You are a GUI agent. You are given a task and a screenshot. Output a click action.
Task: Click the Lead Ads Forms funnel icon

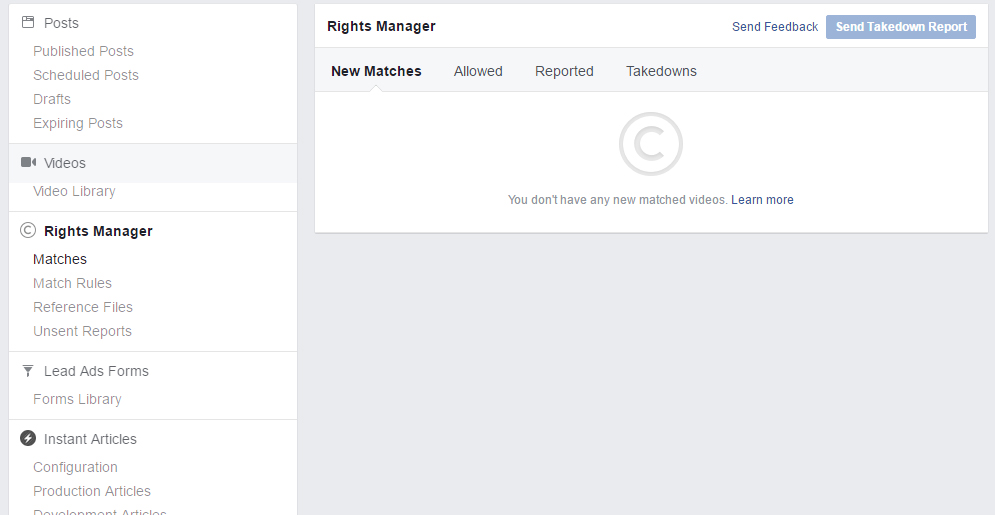(28, 371)
